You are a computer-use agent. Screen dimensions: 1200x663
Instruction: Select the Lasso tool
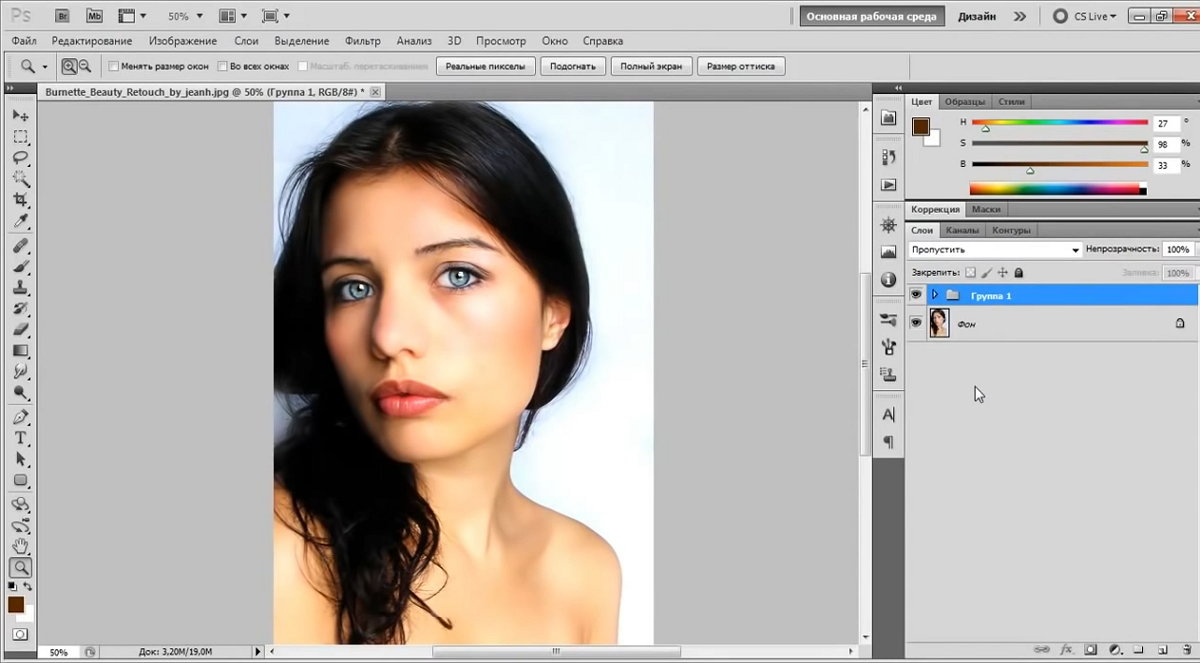20,158
